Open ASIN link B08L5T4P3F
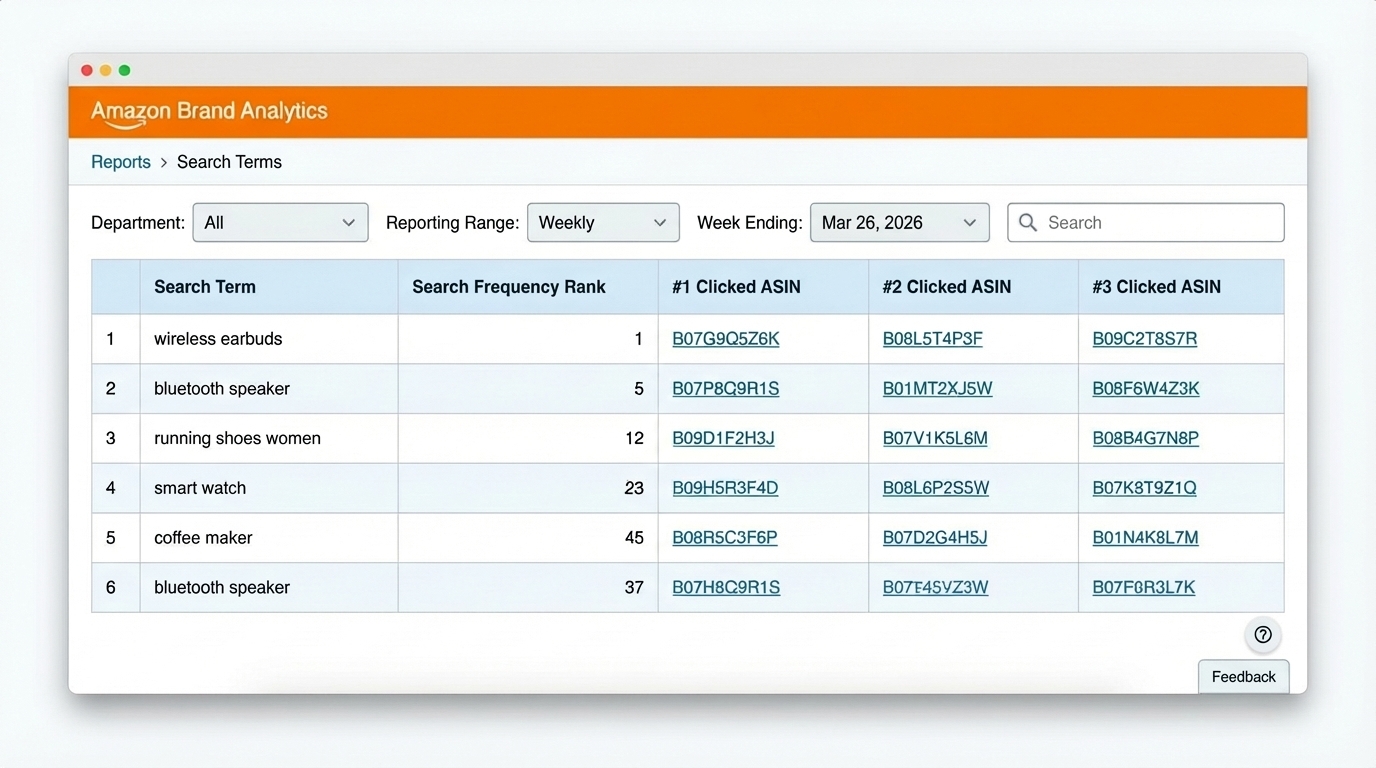Screen dimensions: 1376x768 (x=934, y=338)
